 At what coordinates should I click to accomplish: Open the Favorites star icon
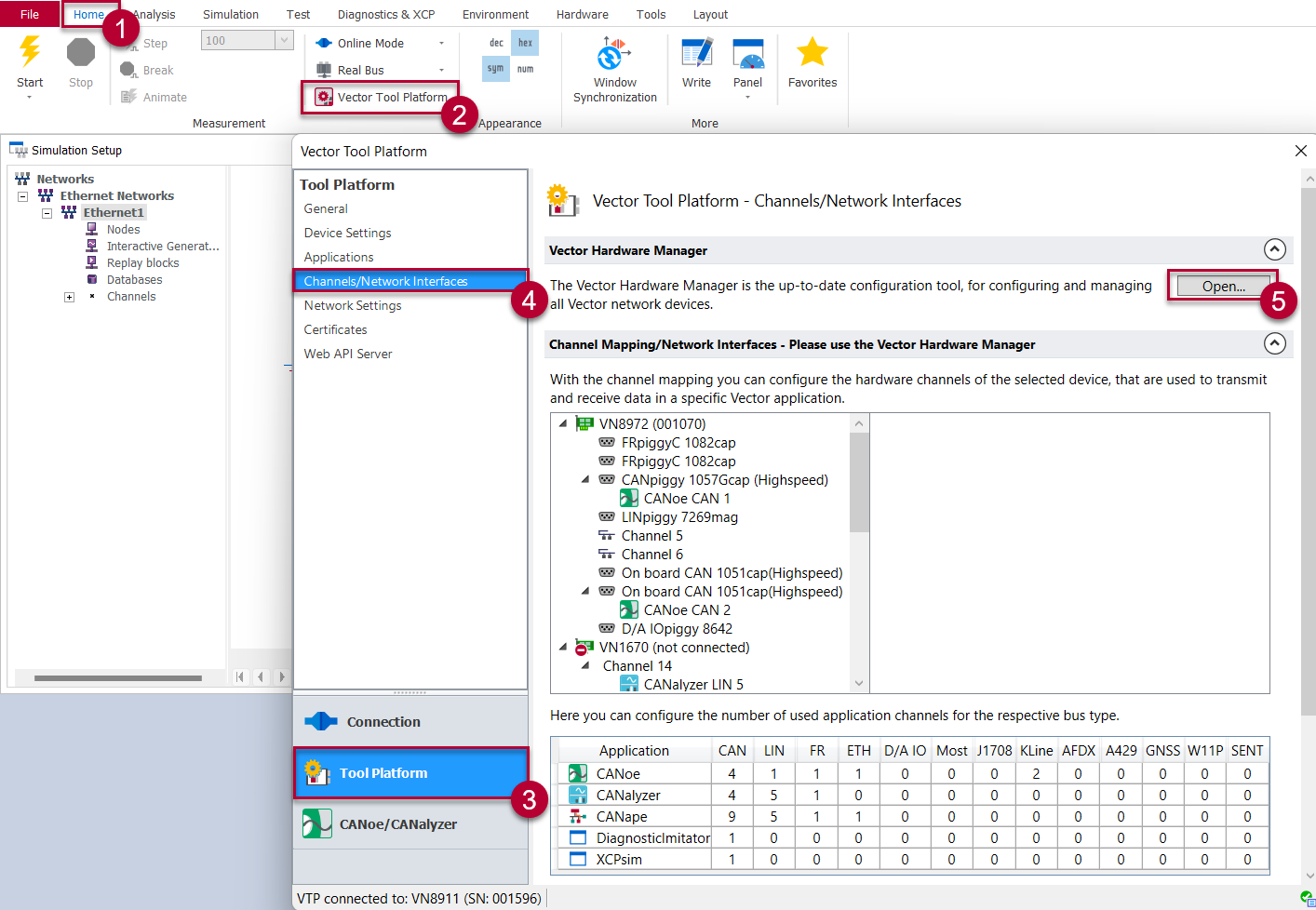point(812,53)
